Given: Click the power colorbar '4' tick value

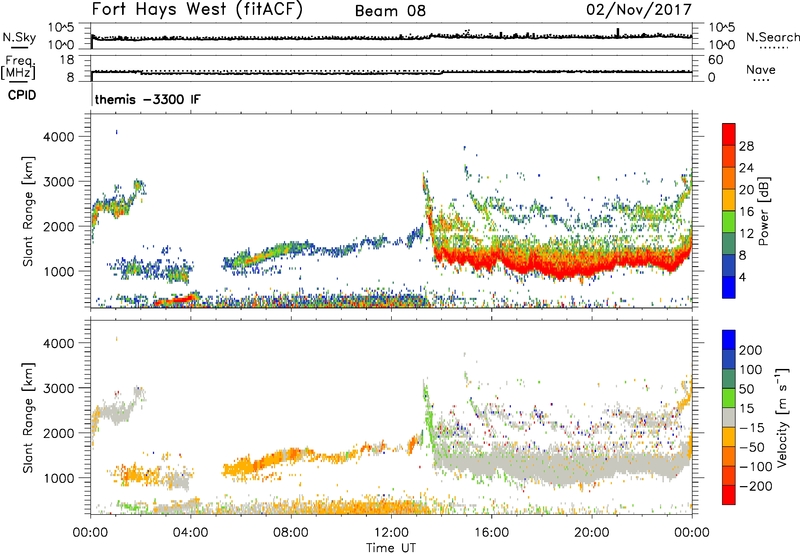Looking at the screenshot, I should pyautogui.click(x=742, y=277).
